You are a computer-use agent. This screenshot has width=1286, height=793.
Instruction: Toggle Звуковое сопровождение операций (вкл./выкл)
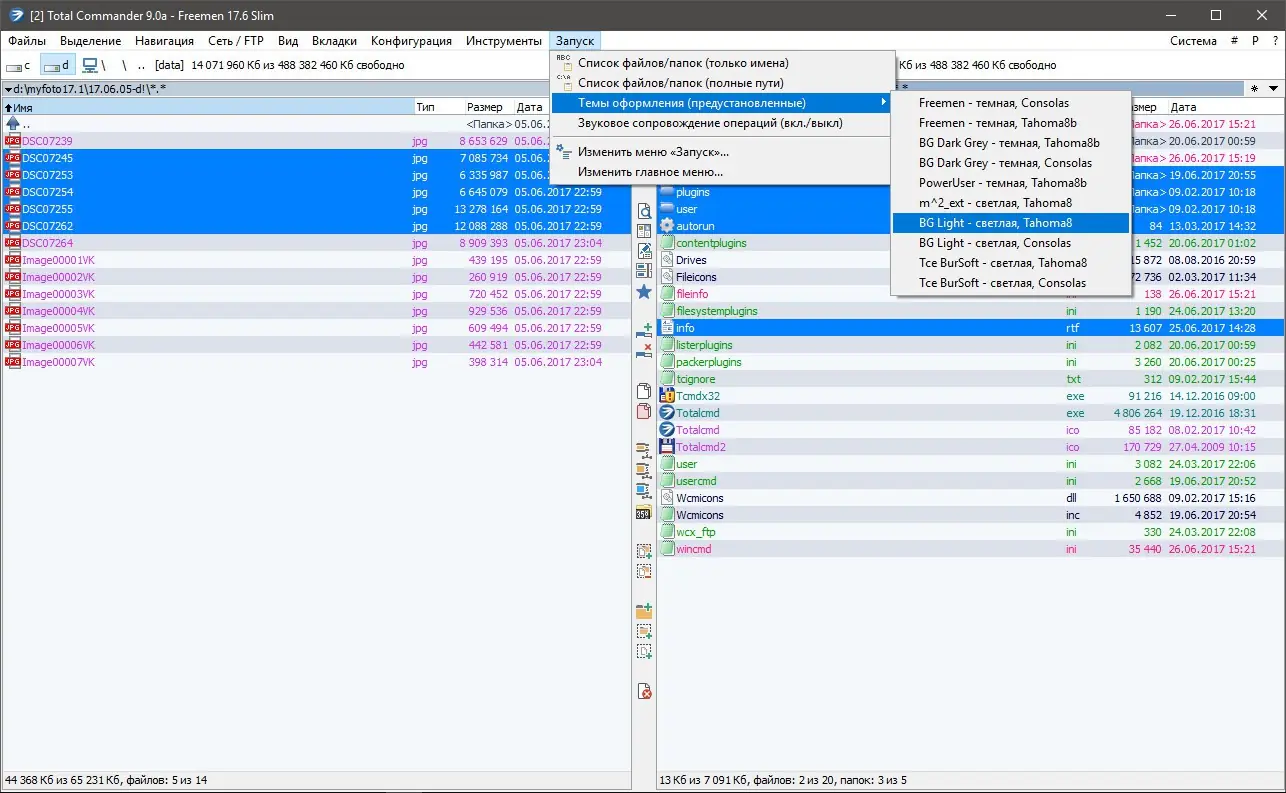coord(722,123)
